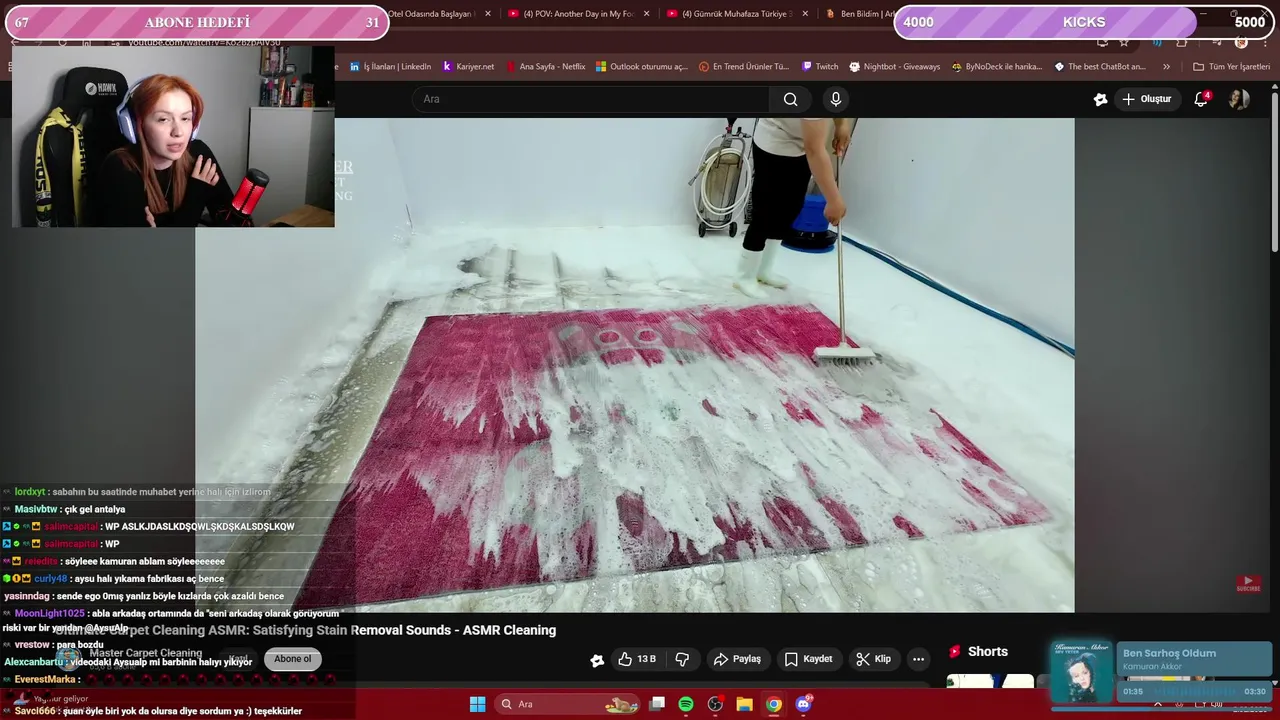This screenshot has height=720, width=1280.
Task: Open the more actions three-dot menu
Action: click(918, 659)
